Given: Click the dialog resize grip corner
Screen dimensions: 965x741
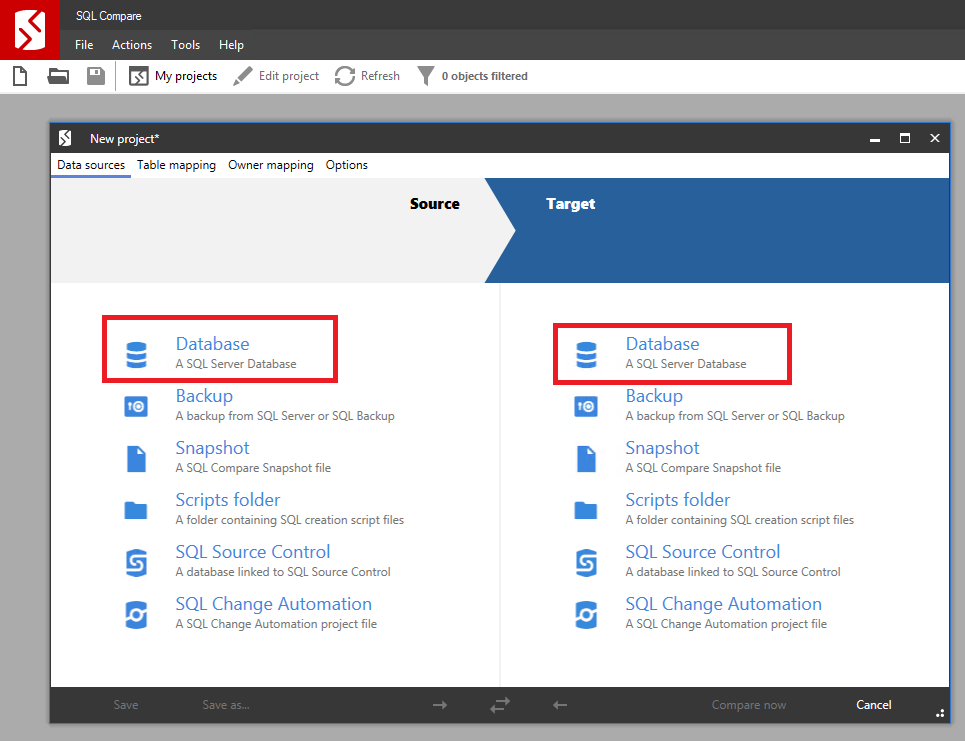Looking at the screenshot, I should point(940,714).
